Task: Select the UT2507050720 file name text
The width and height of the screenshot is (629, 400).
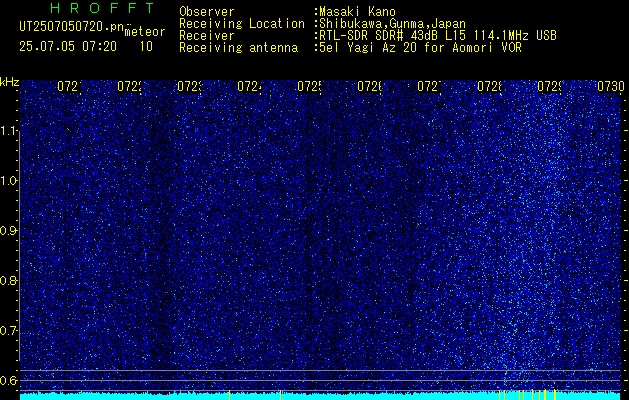Action: pos(72,26)
